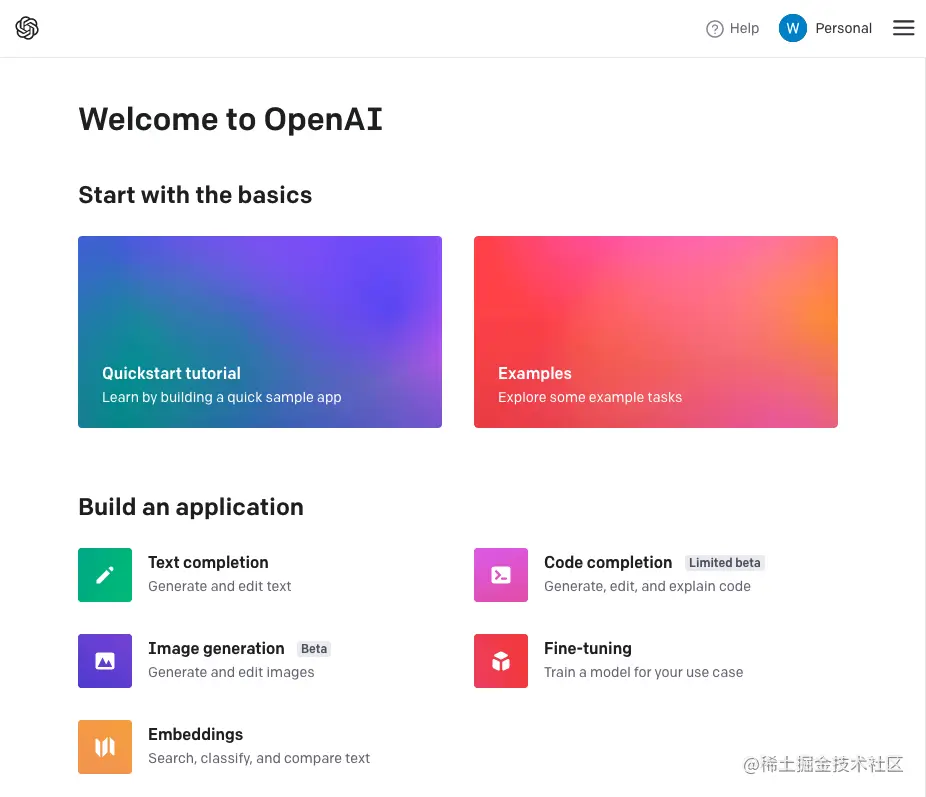Click the 'Build an application' heading
Viewport: 926px width, 797px height.
pos(191,507)
